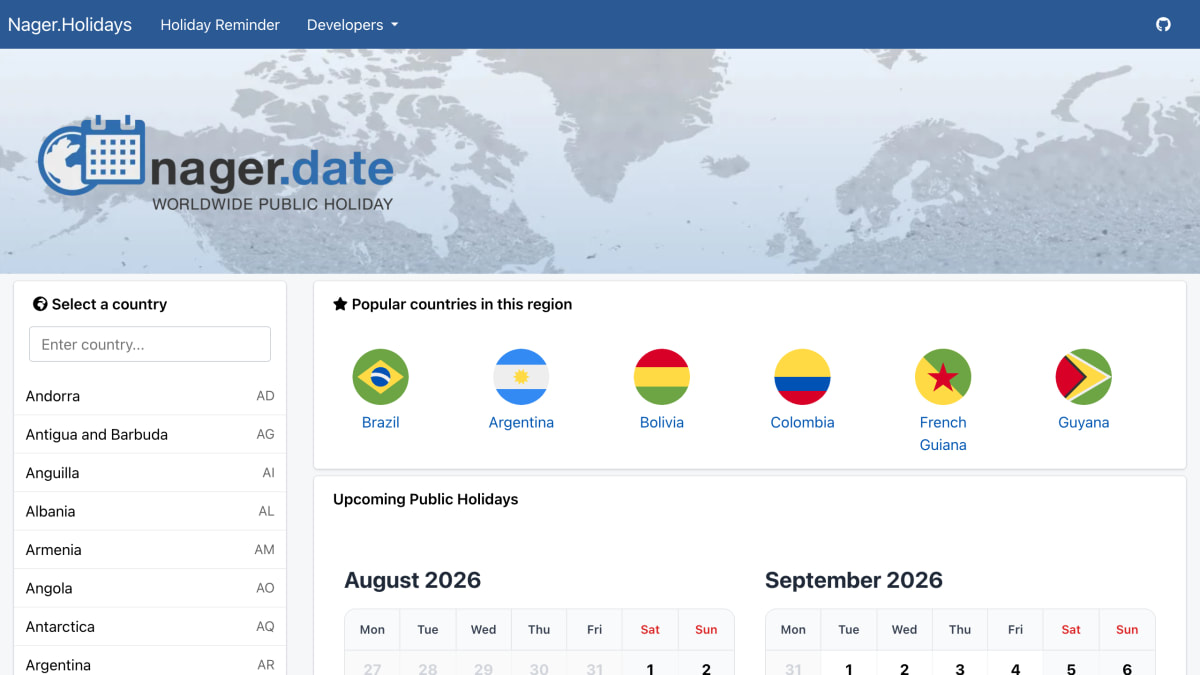The height and width of the screenshot is (675, 1200).
Task: Open the Guyana text link
Action: (x=1084, y=422)
